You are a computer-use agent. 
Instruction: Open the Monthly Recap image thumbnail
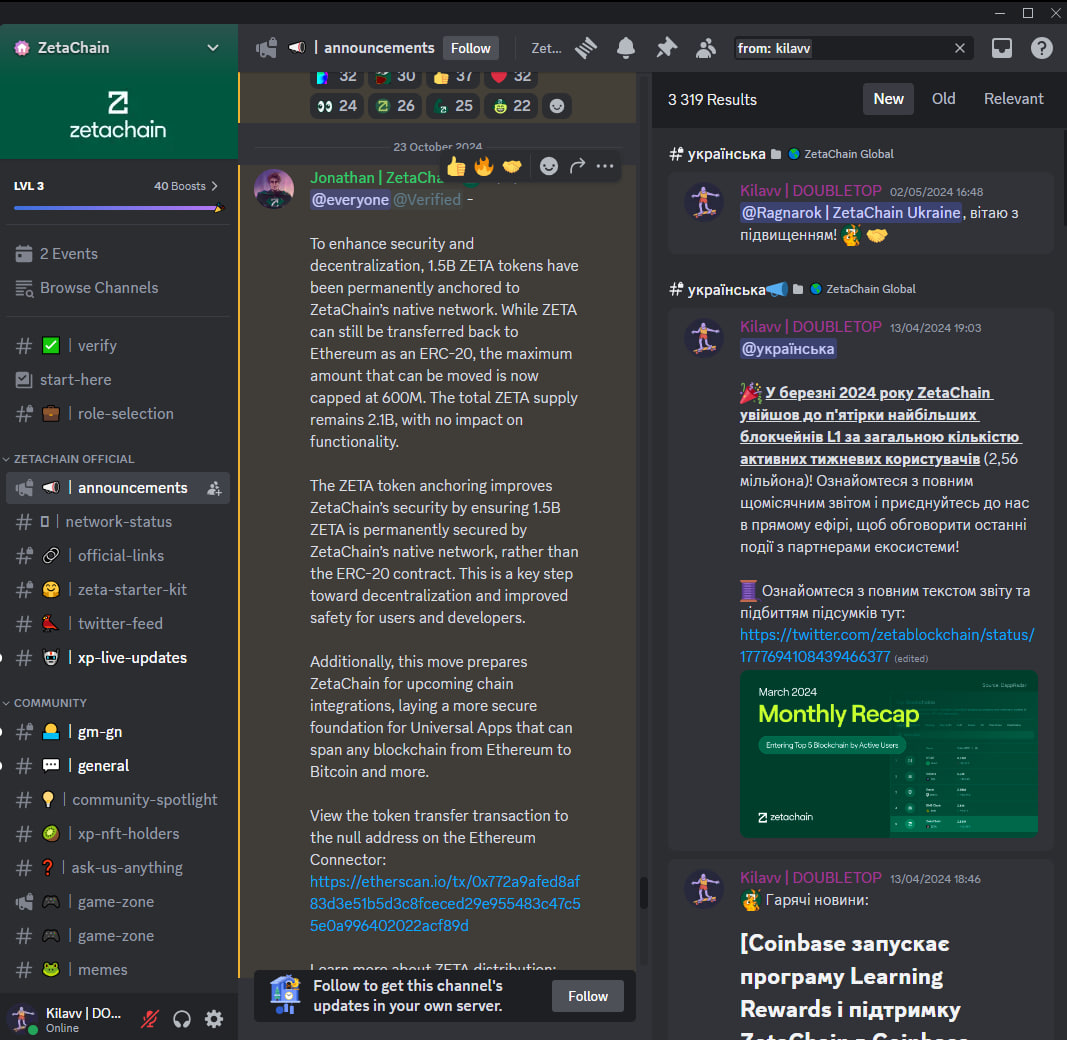889,753
